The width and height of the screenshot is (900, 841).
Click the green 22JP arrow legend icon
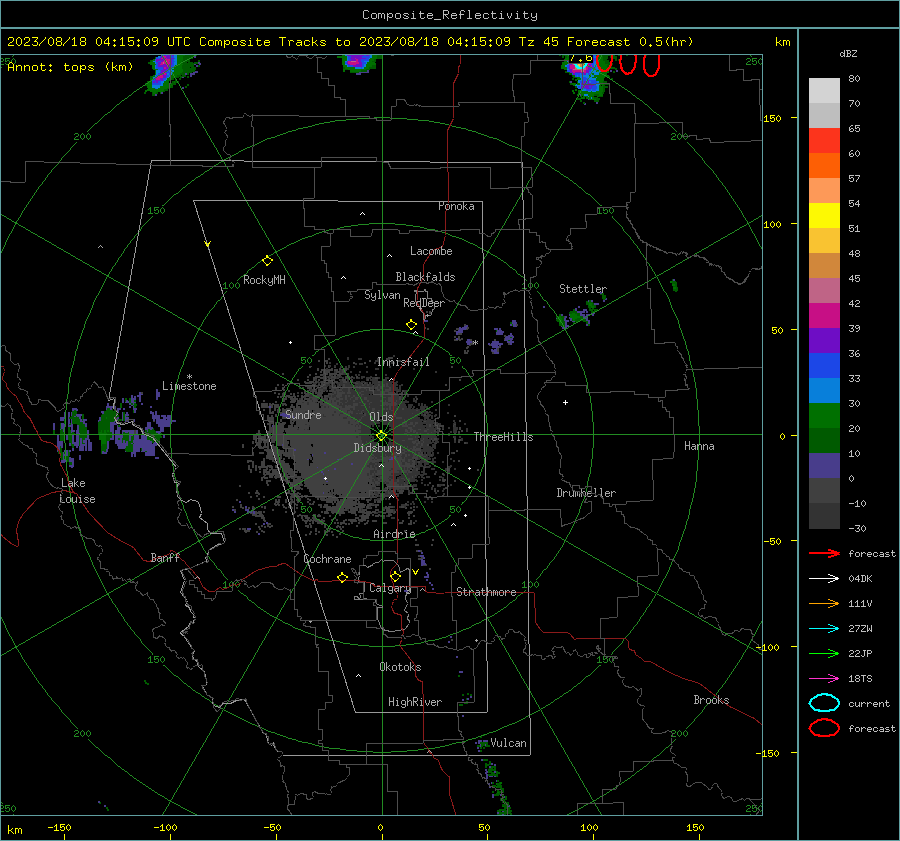pos(824,653)
